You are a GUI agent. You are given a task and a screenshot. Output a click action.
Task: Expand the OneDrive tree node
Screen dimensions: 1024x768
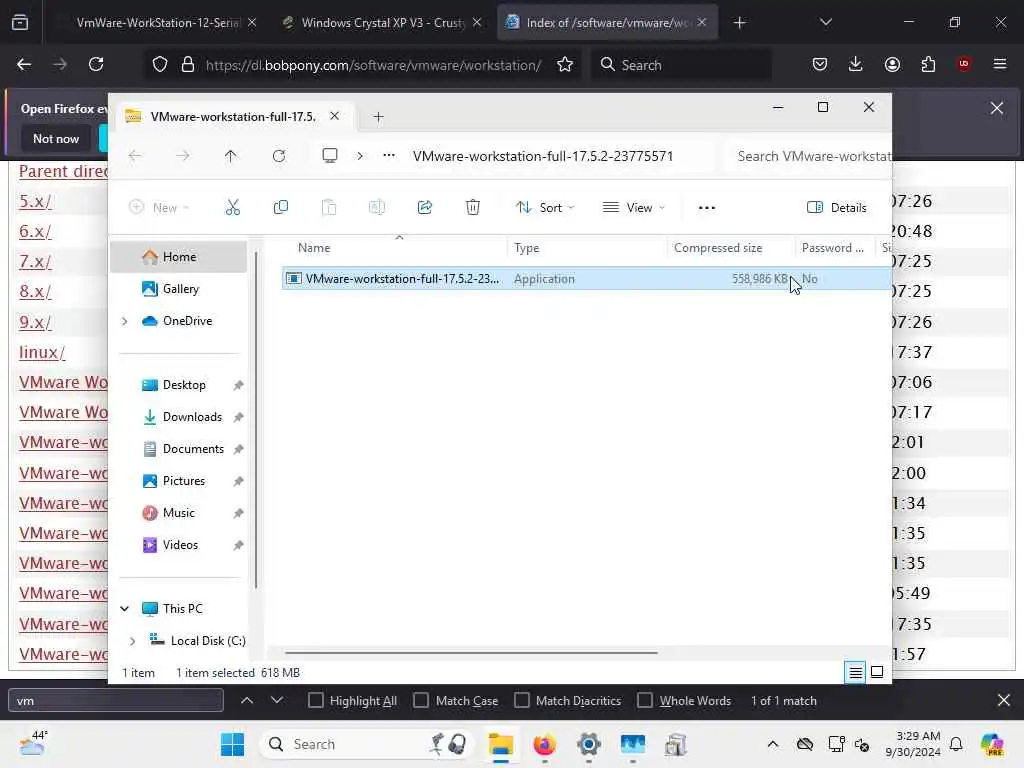pyautogui.click(x=125, y=321)
